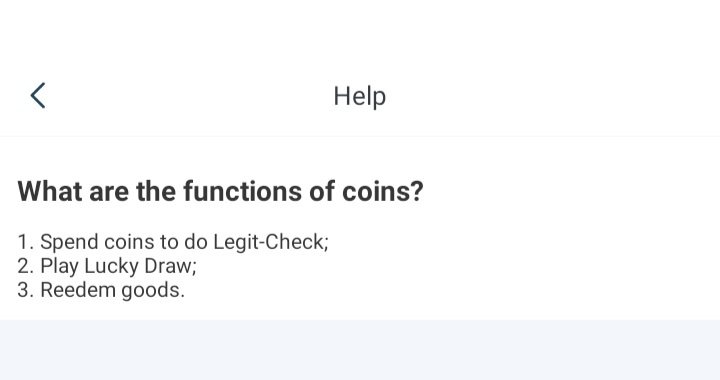Tap the "Spend coins to do Legit-Check" line
720x380 pixels.
[x=173, y=242]
